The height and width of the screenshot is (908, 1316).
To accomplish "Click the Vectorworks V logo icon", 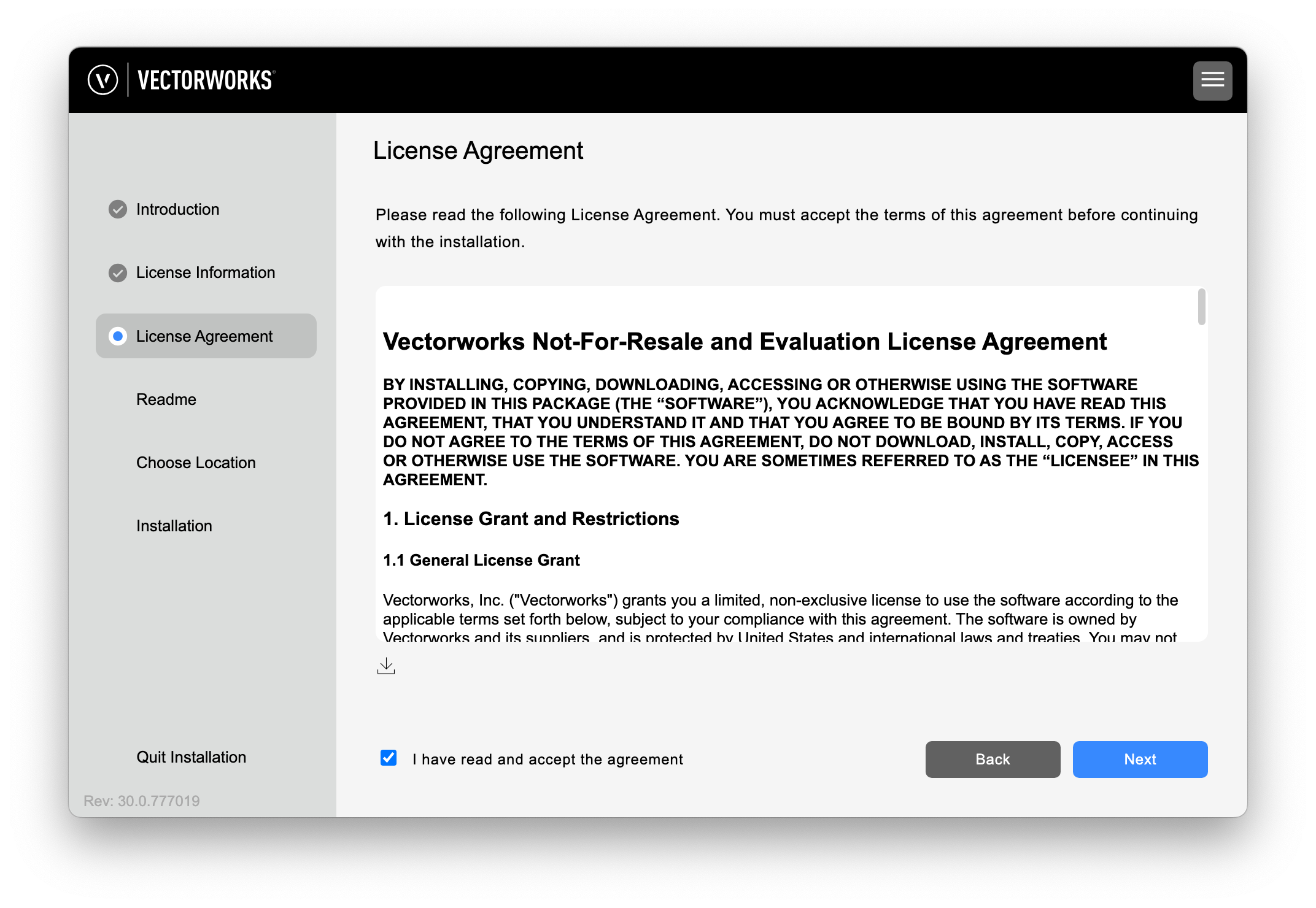I will pos(103,80).
